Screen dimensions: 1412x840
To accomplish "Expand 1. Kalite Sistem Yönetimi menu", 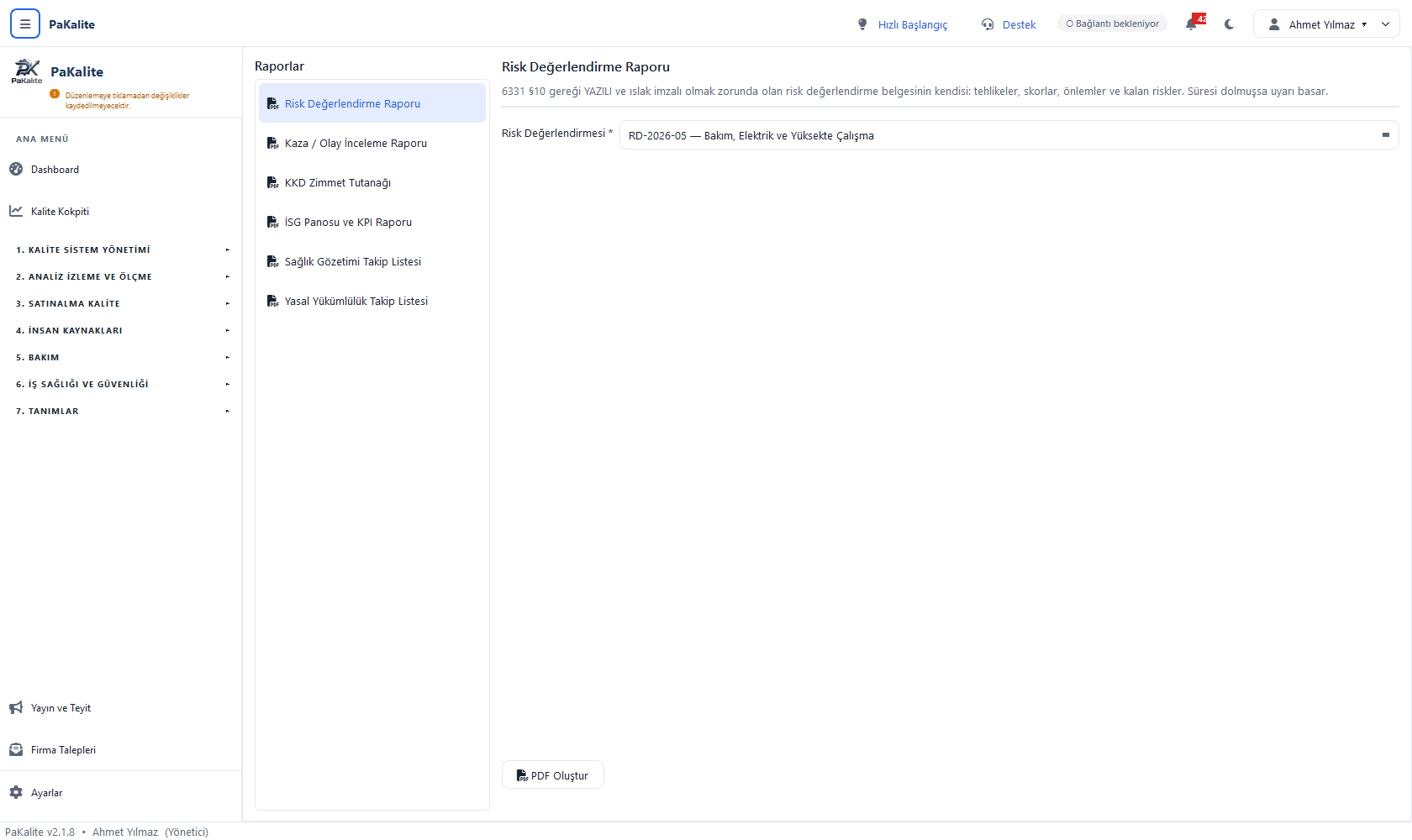I will point(121,249).
